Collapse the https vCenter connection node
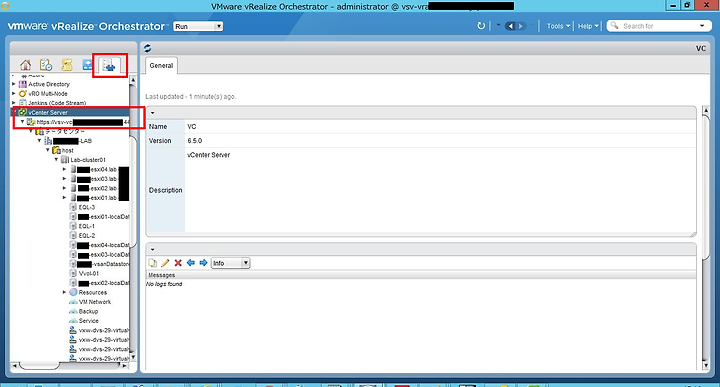 pyautogui.click(x=22, y=122)
